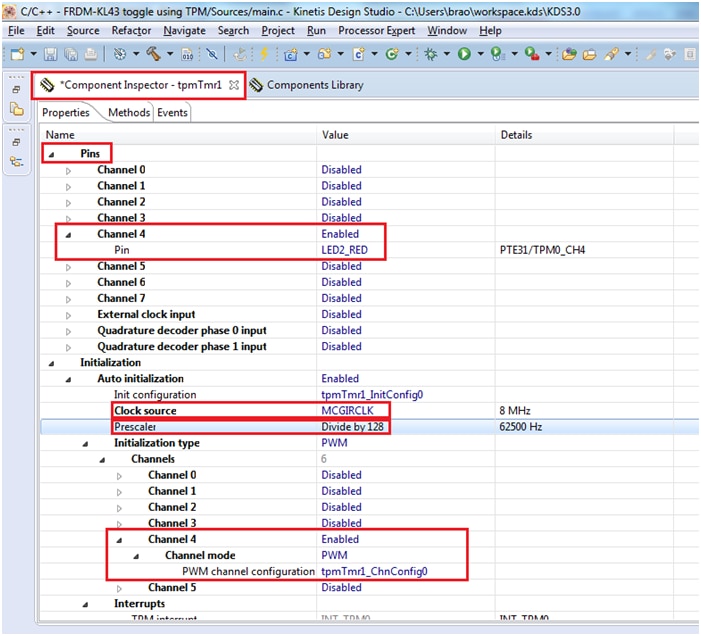The width and height of the screenshot is (701, 636).
Task: Click the LED2_RED pin value
Action: coord(344,250)
